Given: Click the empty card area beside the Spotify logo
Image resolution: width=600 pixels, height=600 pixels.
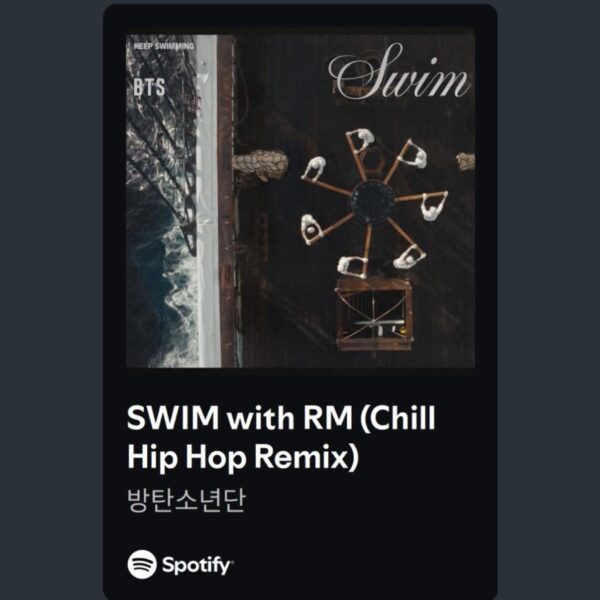Looking at the screenshot, I should [364, 564].
